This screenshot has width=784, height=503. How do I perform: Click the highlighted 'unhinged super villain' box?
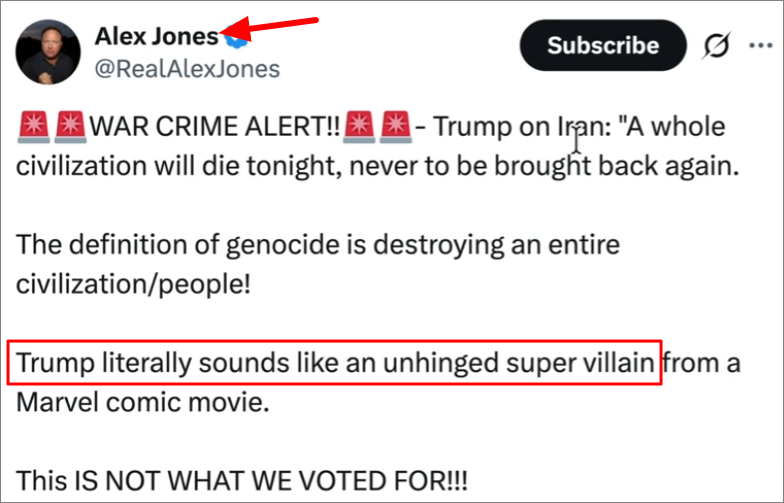(334, 362)
